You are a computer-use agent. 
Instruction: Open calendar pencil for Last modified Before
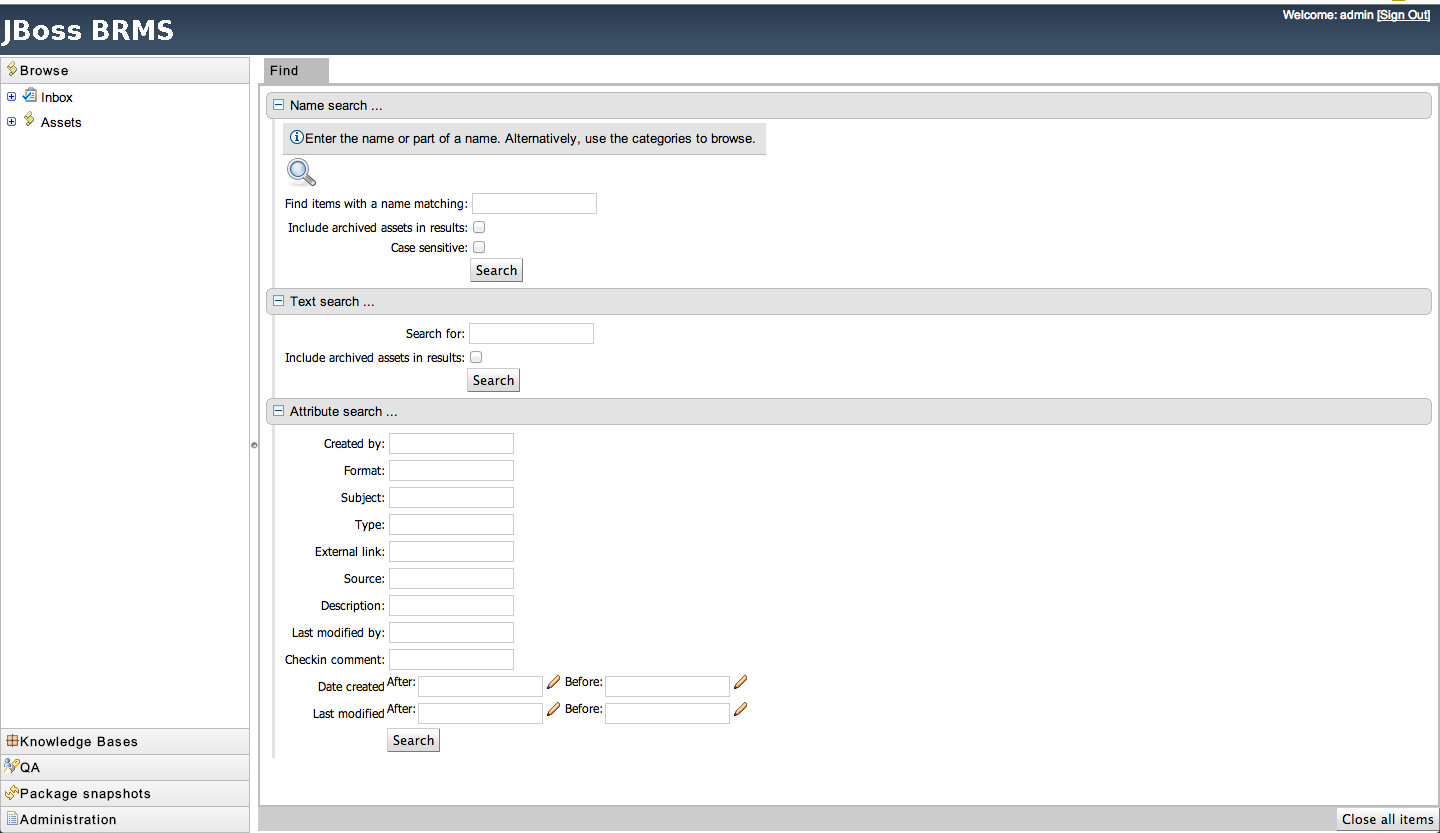pyautogui.click(x=740, y=710)
